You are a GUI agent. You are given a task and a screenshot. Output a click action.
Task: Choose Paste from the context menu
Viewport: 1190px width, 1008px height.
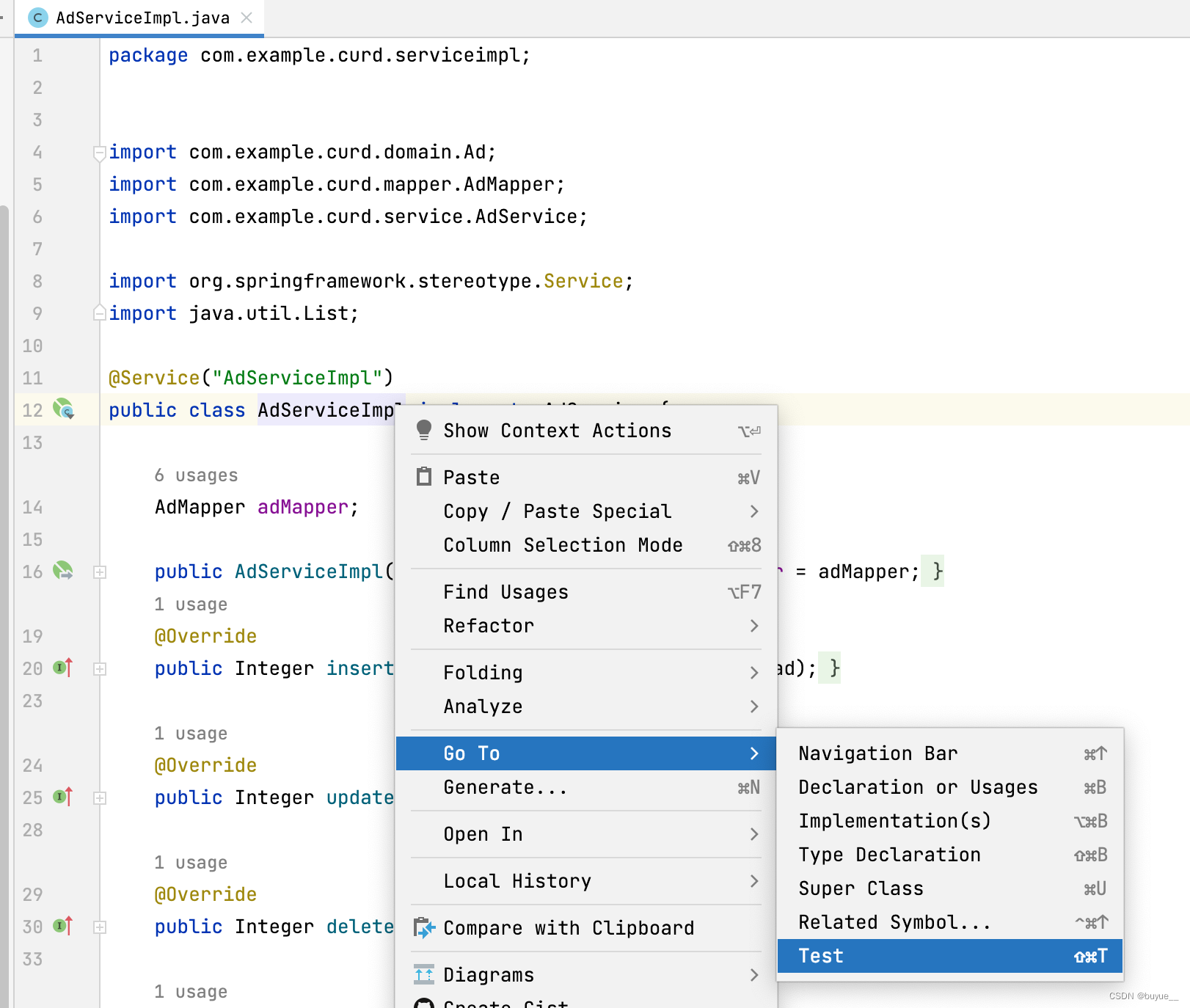click(x=586, y=478)
